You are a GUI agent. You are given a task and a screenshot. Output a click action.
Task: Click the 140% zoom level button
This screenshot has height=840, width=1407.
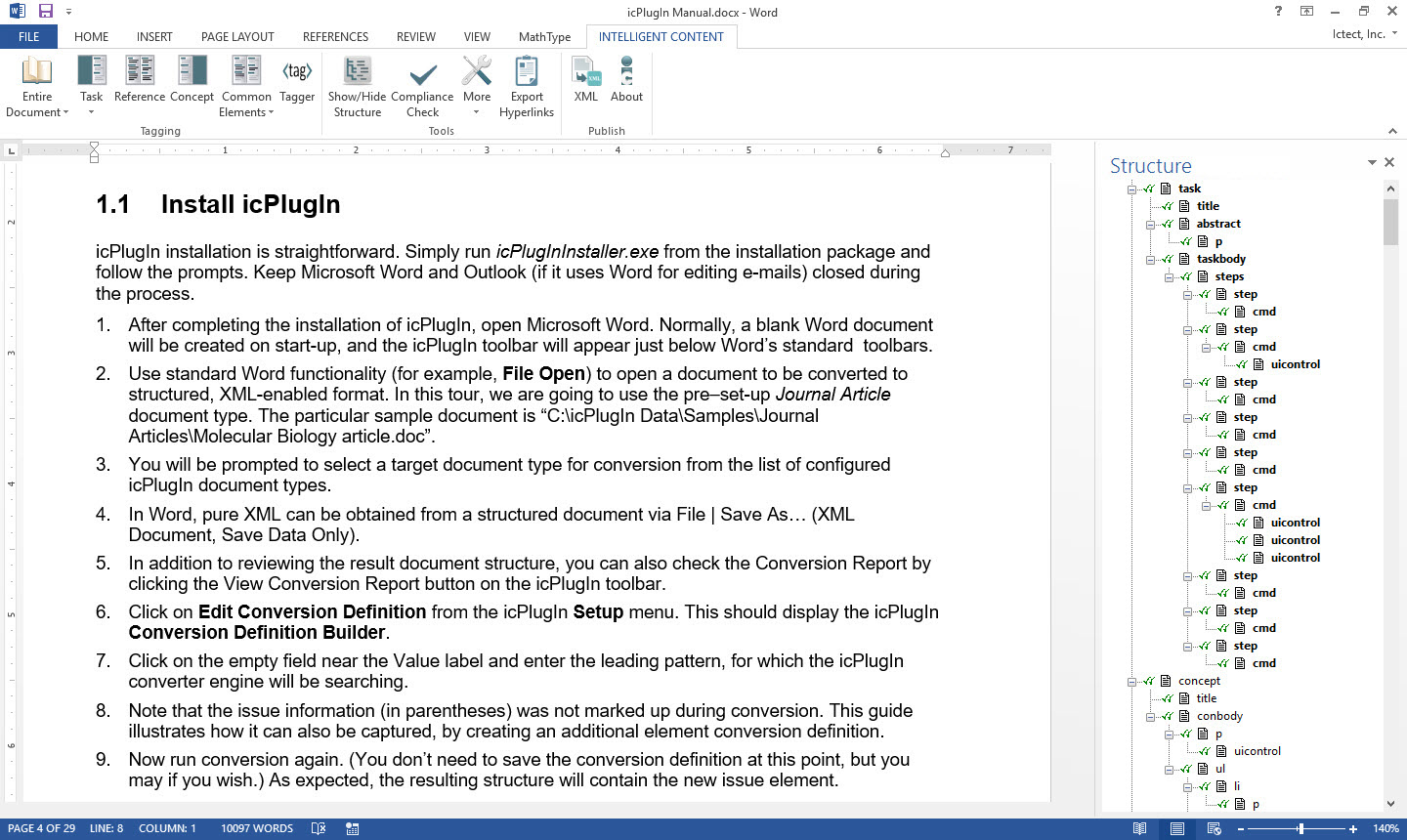1386,828
